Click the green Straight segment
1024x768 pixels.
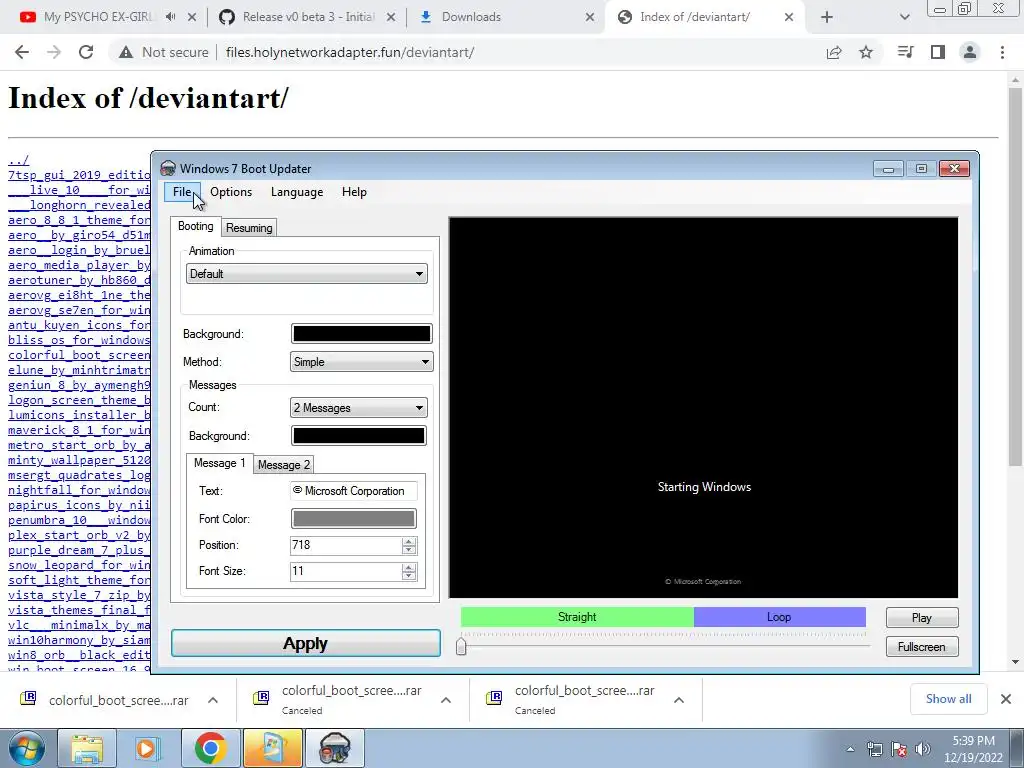tap(577, 617)
